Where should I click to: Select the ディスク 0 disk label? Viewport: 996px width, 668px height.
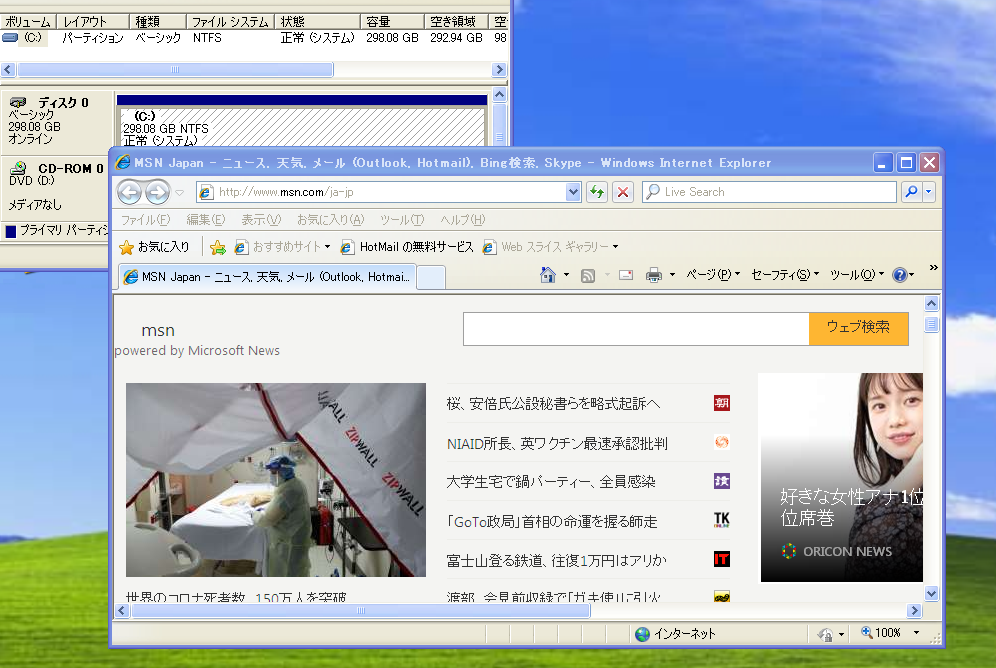pyautogui.click(x=57, y=121)
